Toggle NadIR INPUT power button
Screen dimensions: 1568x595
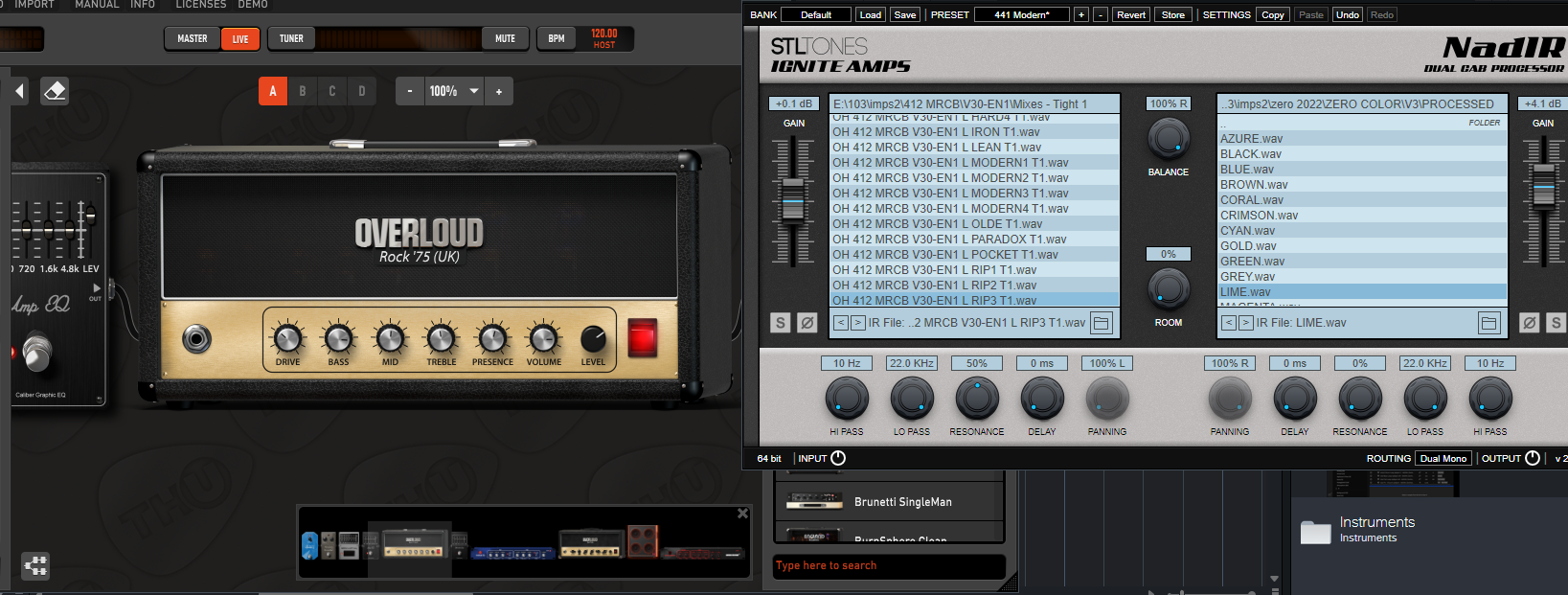(x=838, y=458)
